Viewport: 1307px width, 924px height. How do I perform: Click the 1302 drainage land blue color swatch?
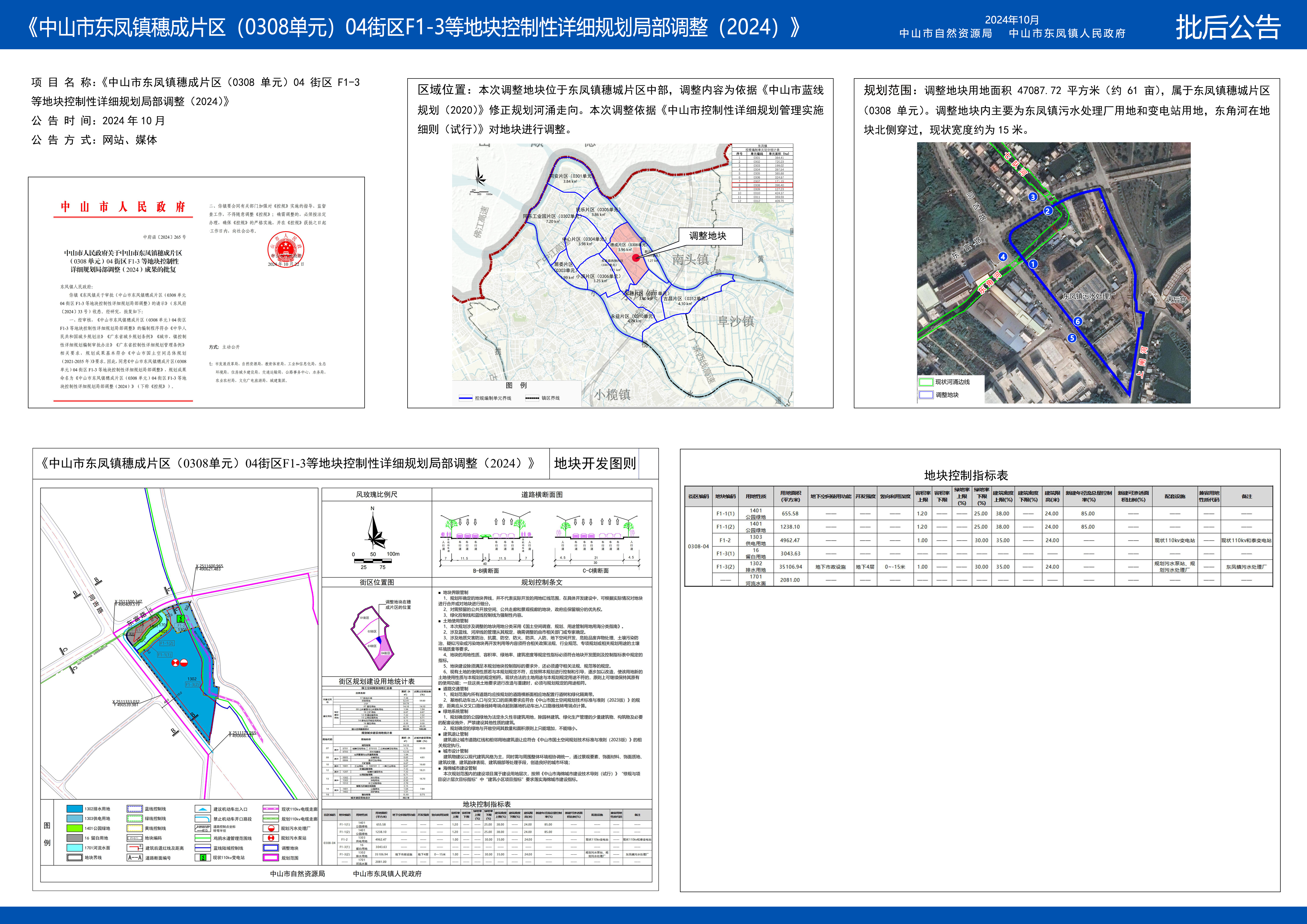[x=75, y=809]
